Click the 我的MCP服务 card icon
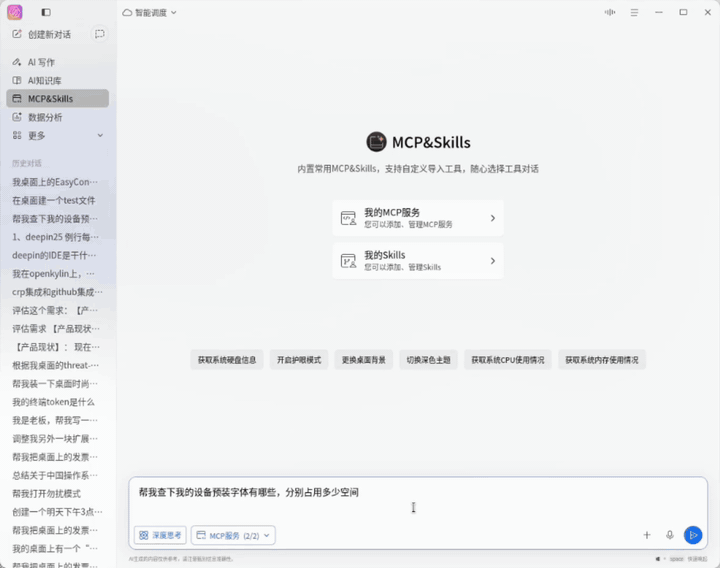Viewport: 720px width, 568px height. coord(349,218)
